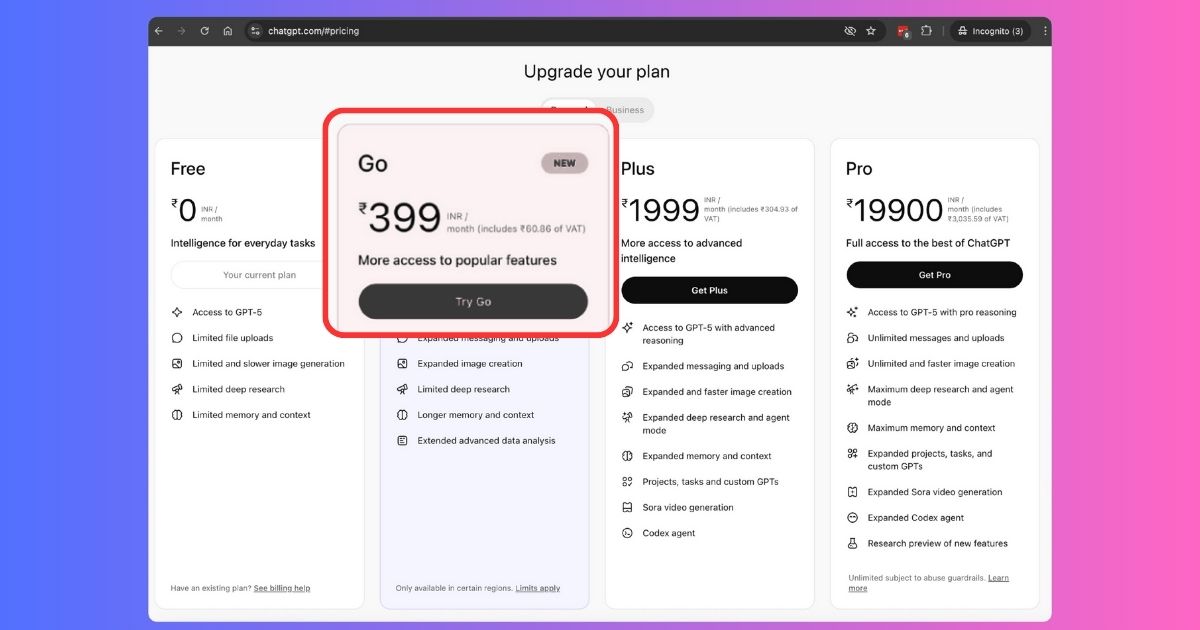This screenshot has height=630, width=1200.
Task: Reload the ChatGPT pricing page
Action: point(205,31)
